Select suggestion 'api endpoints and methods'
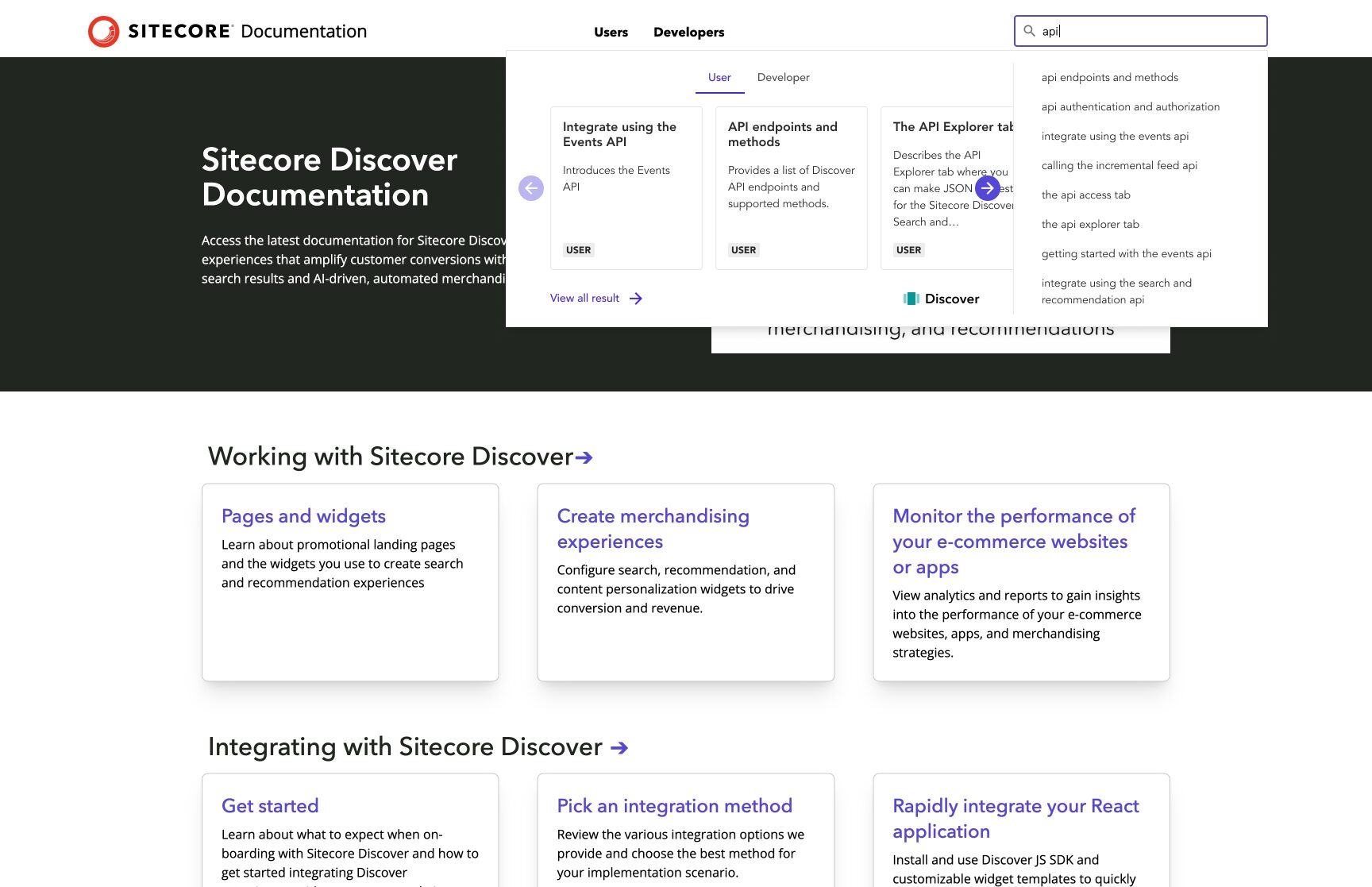The height and width of the screenshot is (887, 1372). point(1109,77)
